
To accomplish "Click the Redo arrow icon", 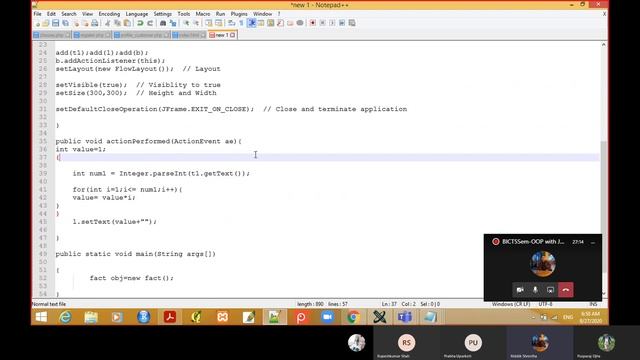I will click(150, 23).
